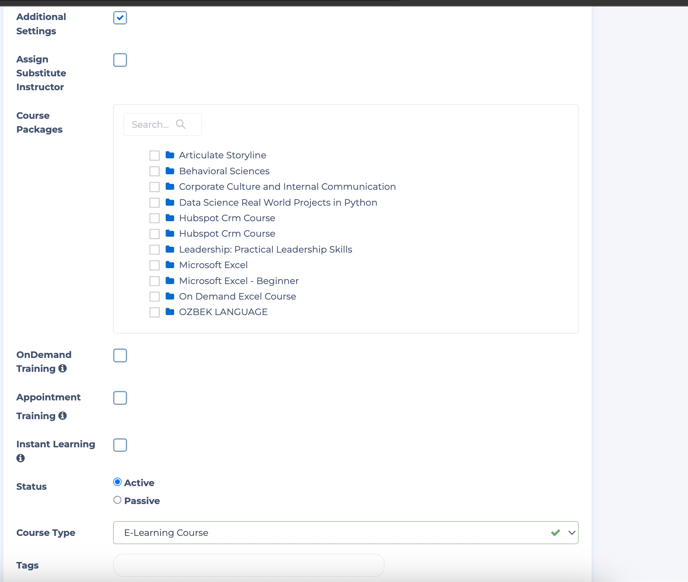This screenshot has width=688, height=582.
Task: Click the Behavioral Sciences folder icon
Action: tap(170, 171)
